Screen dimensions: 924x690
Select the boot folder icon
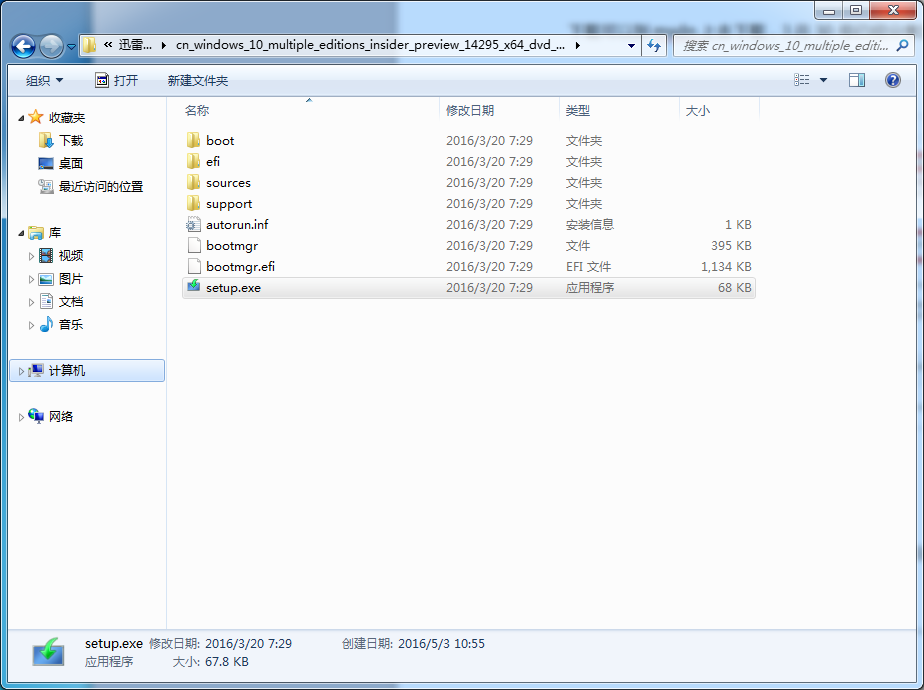click(x=193, y=140)
